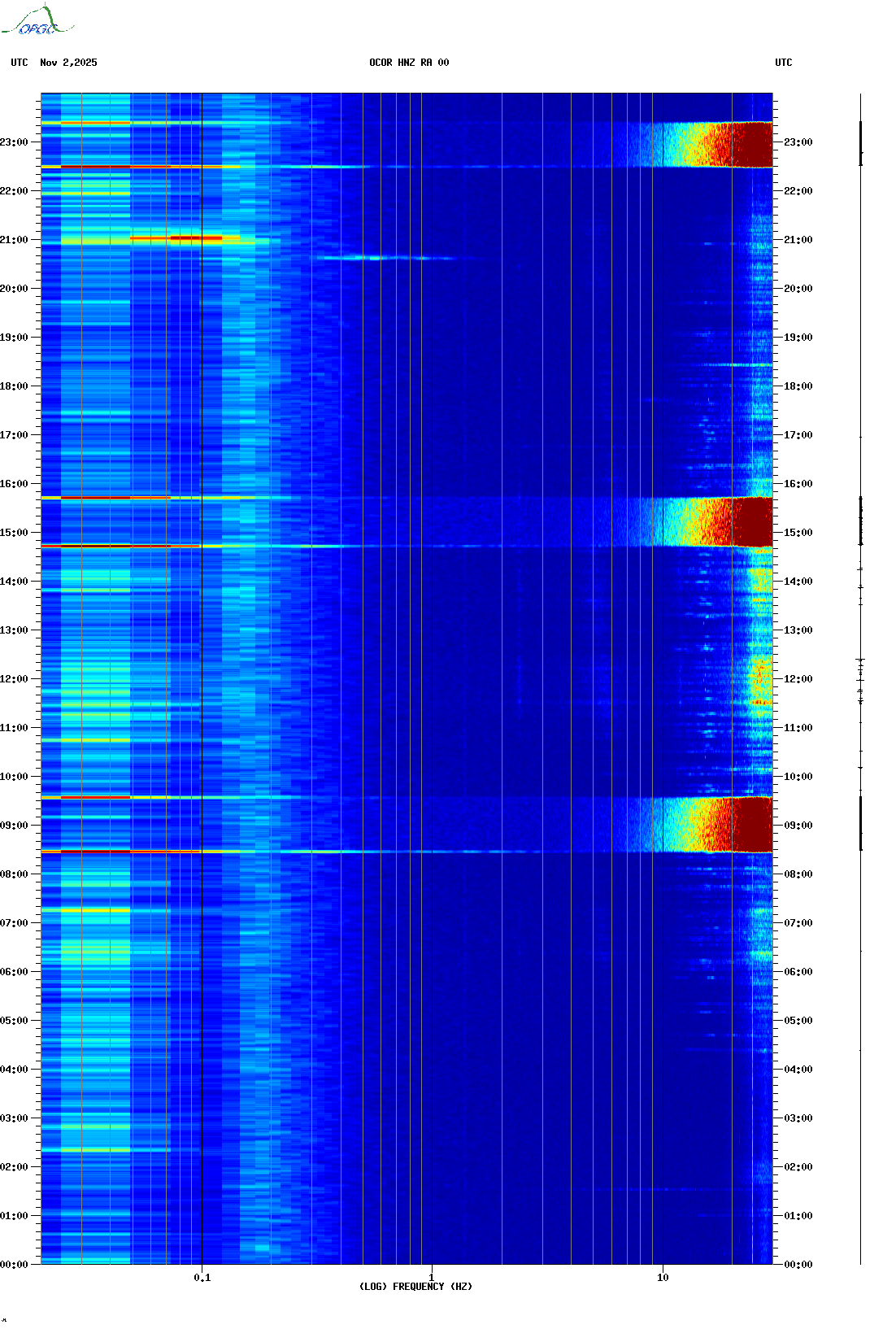Click the left axis '15:00' label
The height and width of the screenshot is (1329, 896).
pos(14,533)
